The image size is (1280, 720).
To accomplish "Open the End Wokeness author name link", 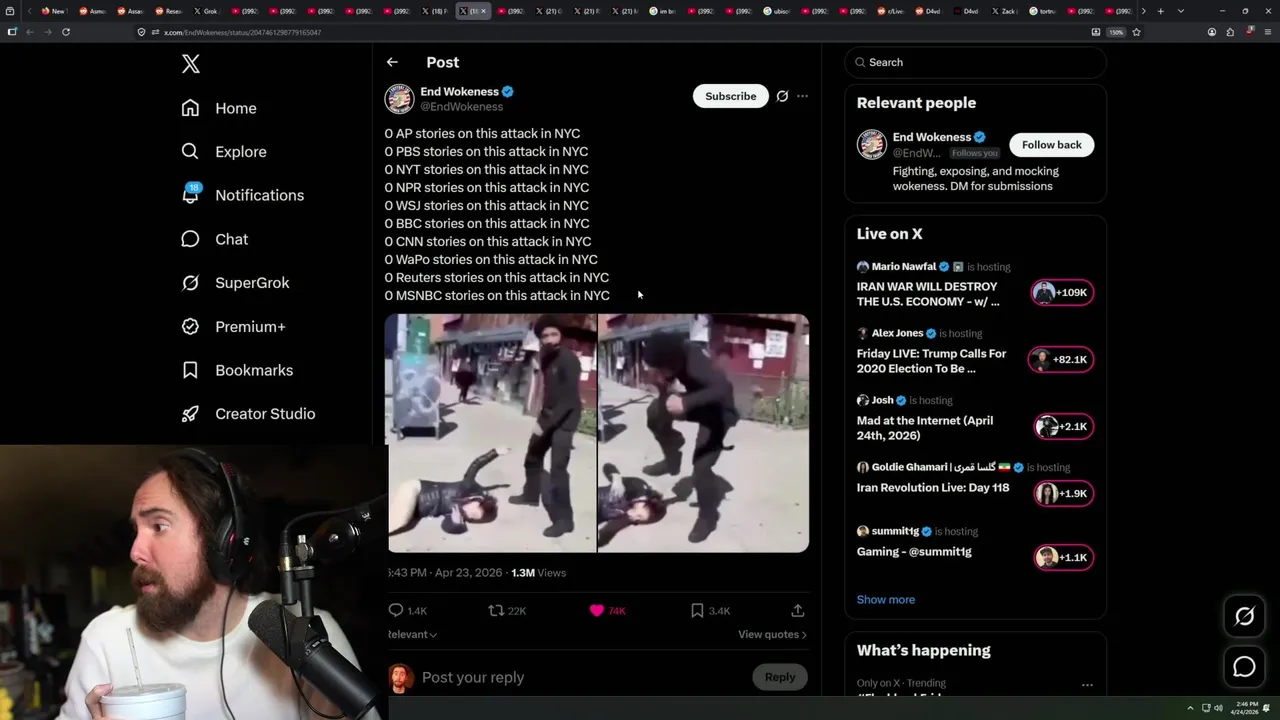I will (459, 91).
